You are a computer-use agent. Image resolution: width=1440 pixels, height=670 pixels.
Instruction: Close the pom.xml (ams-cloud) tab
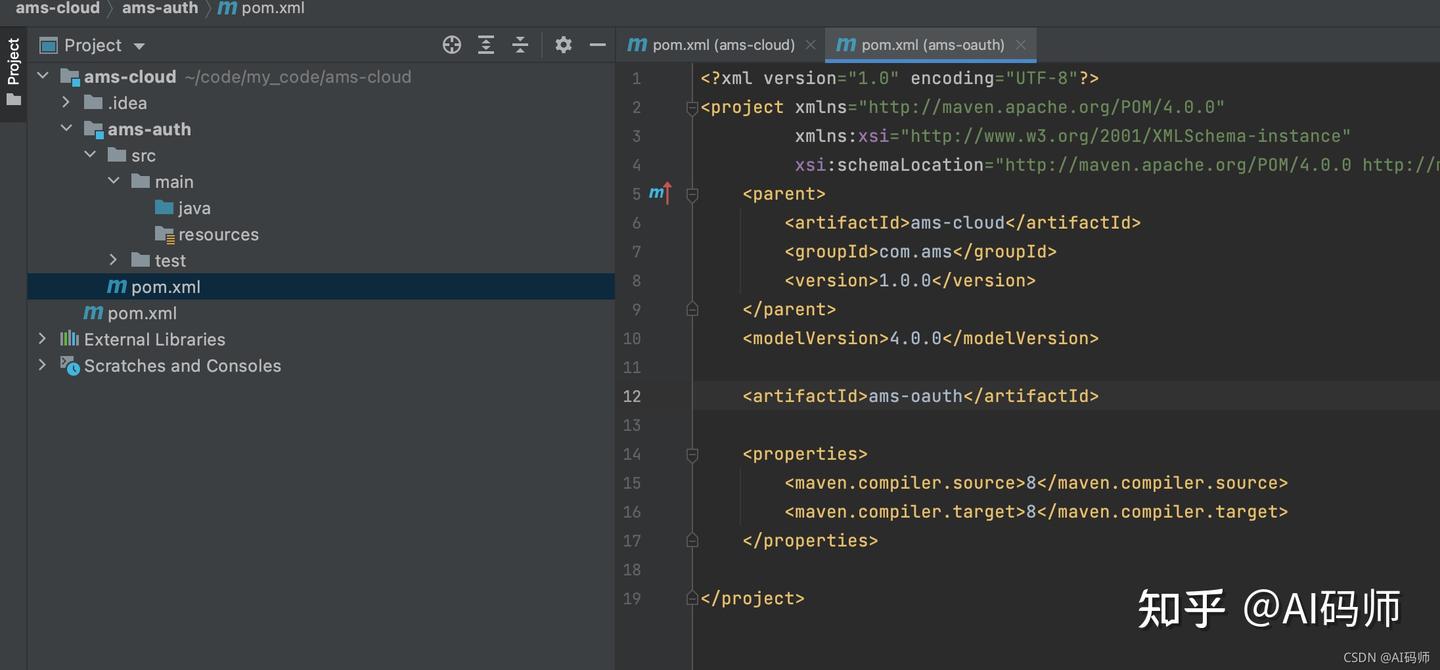(x=811, y=45)
